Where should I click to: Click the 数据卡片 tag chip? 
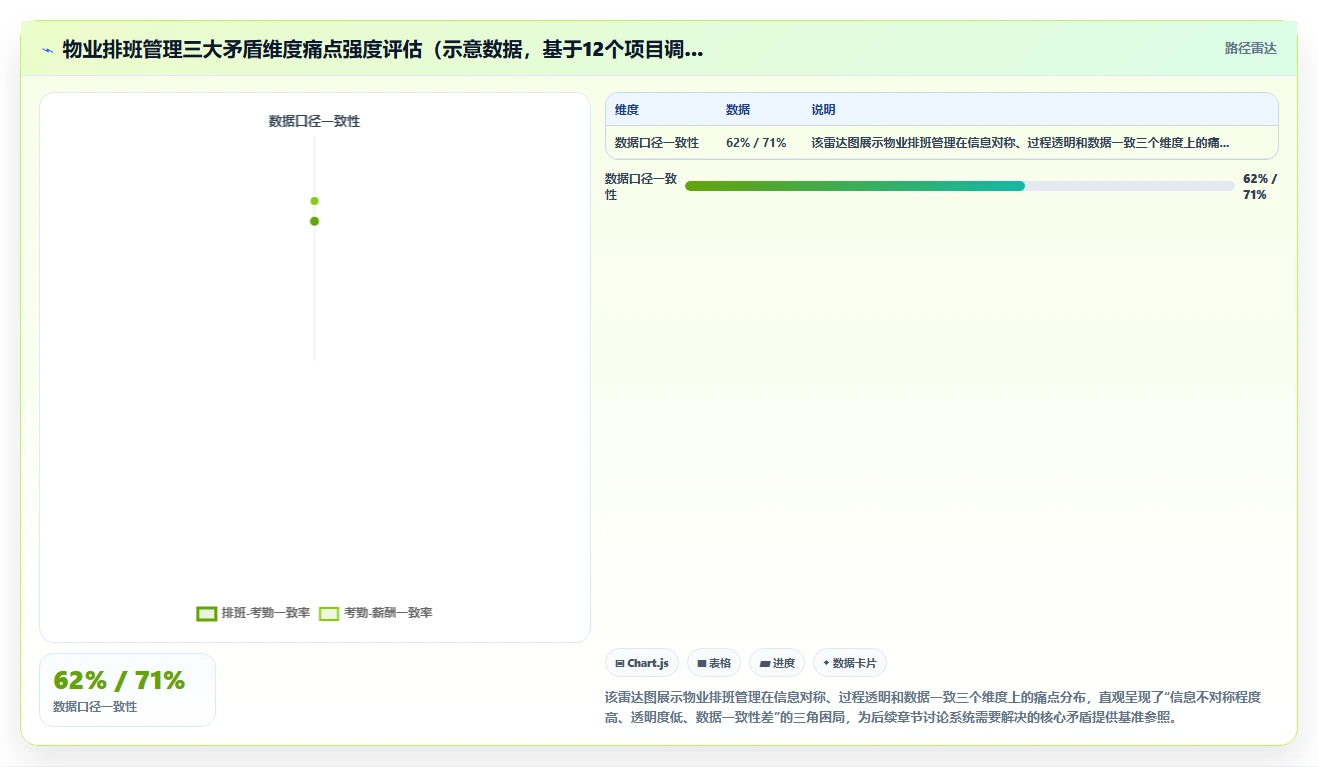pyautogui.click(x=850, y=663)
